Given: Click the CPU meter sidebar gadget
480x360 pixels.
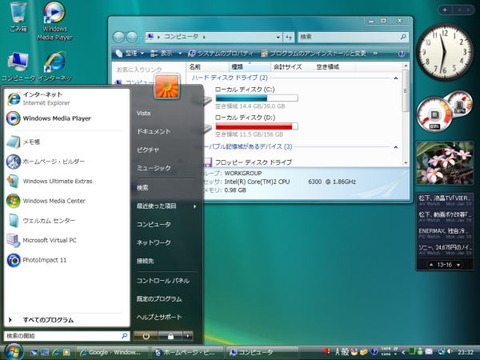Looking at the screenshot, I should coord(444,113).
